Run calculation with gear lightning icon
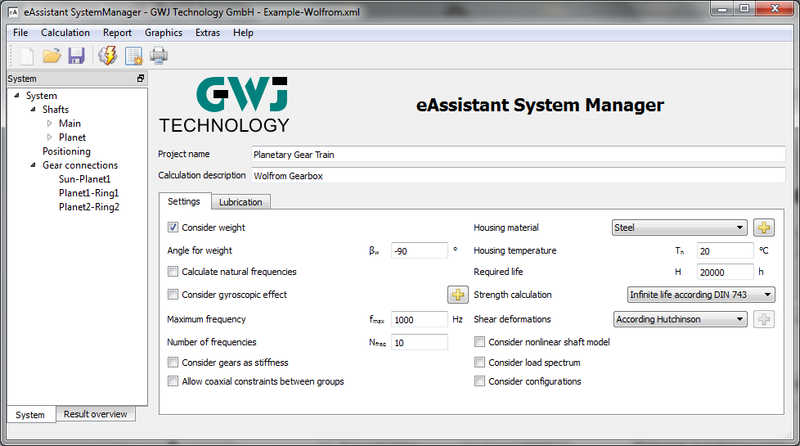This screenshot has width=800, height=446. [x=107, y=56]
